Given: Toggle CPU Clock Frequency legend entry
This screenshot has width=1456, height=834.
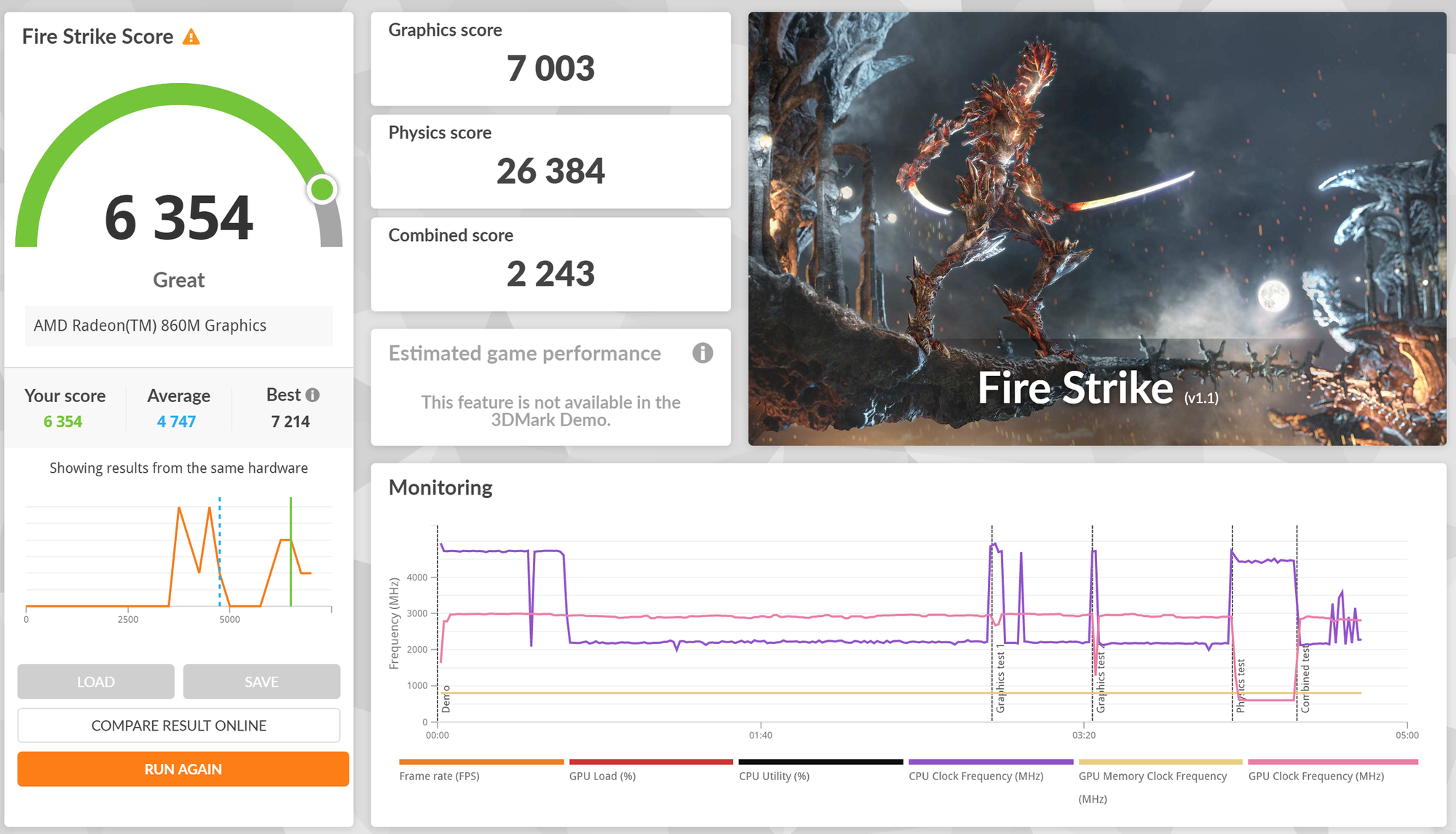Looking at the screenshot, I should click(x=976, y=776).
